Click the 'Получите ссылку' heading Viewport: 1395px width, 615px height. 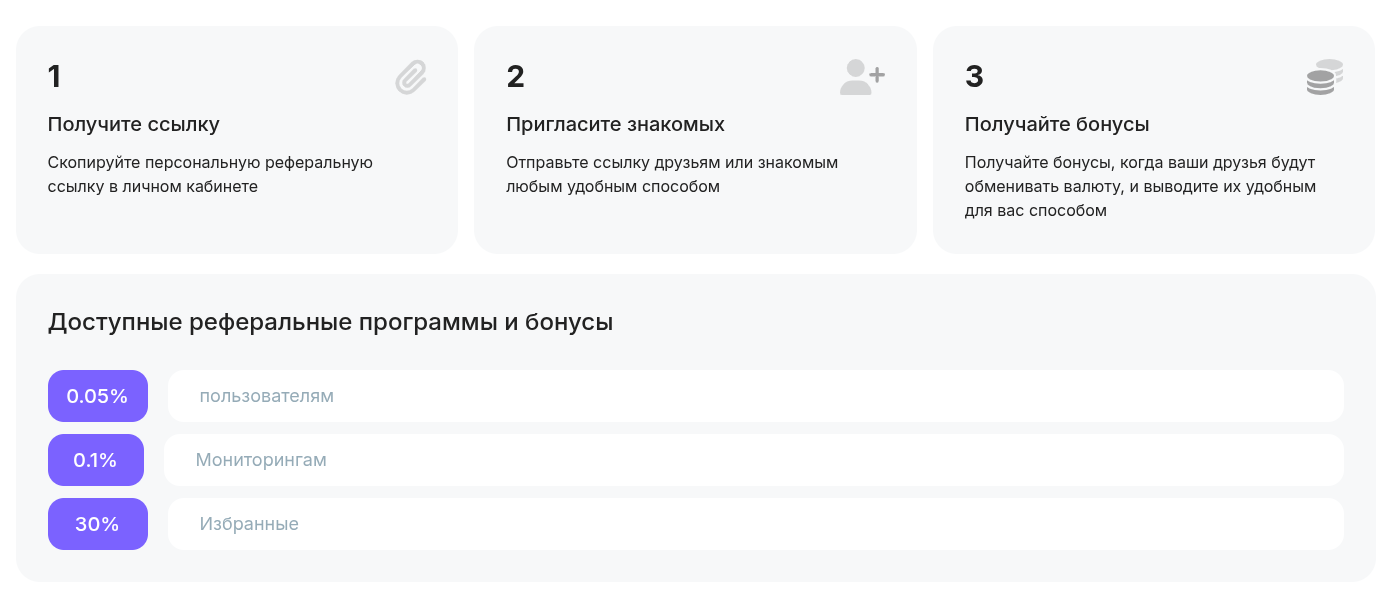tap(134, 125)
